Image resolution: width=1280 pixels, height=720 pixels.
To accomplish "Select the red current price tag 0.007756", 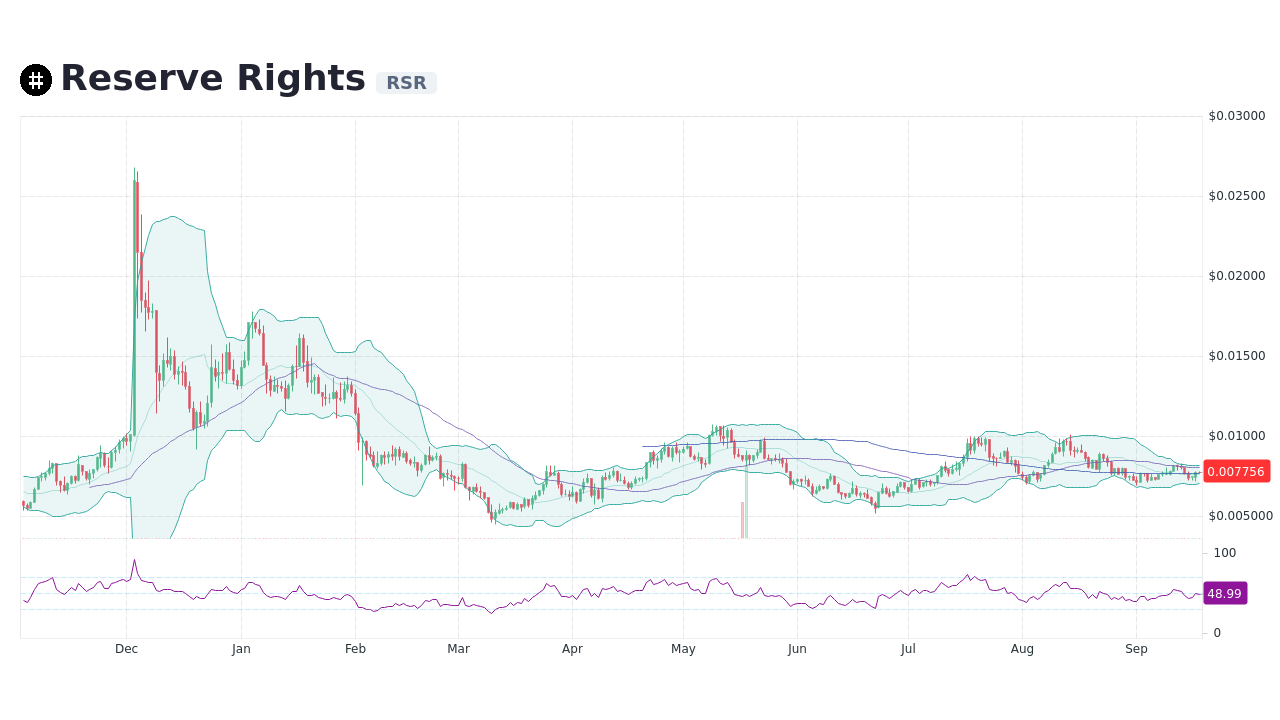I will [1237, 471].
